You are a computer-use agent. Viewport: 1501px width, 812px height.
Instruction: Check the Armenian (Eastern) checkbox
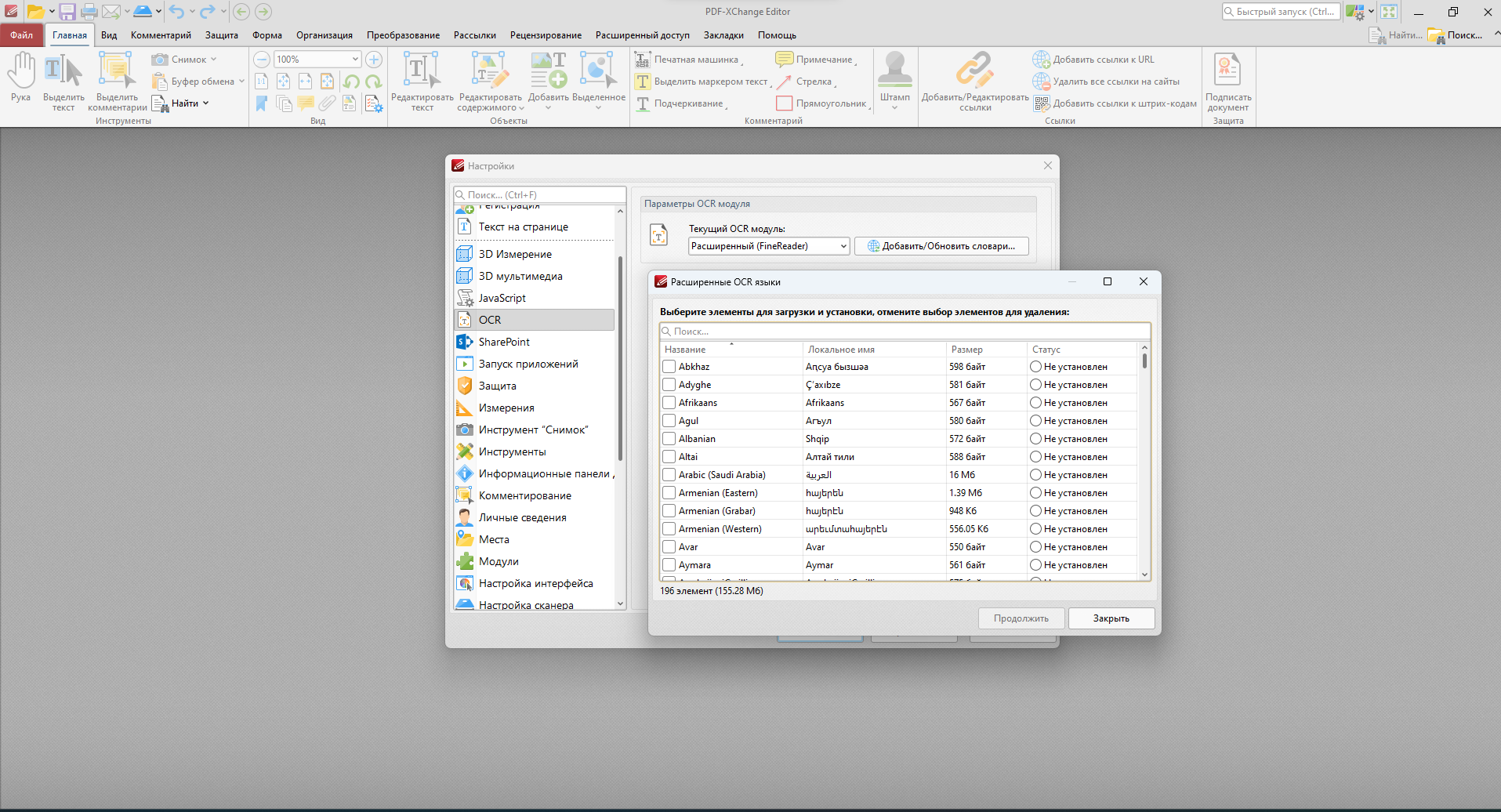(669, 493)
